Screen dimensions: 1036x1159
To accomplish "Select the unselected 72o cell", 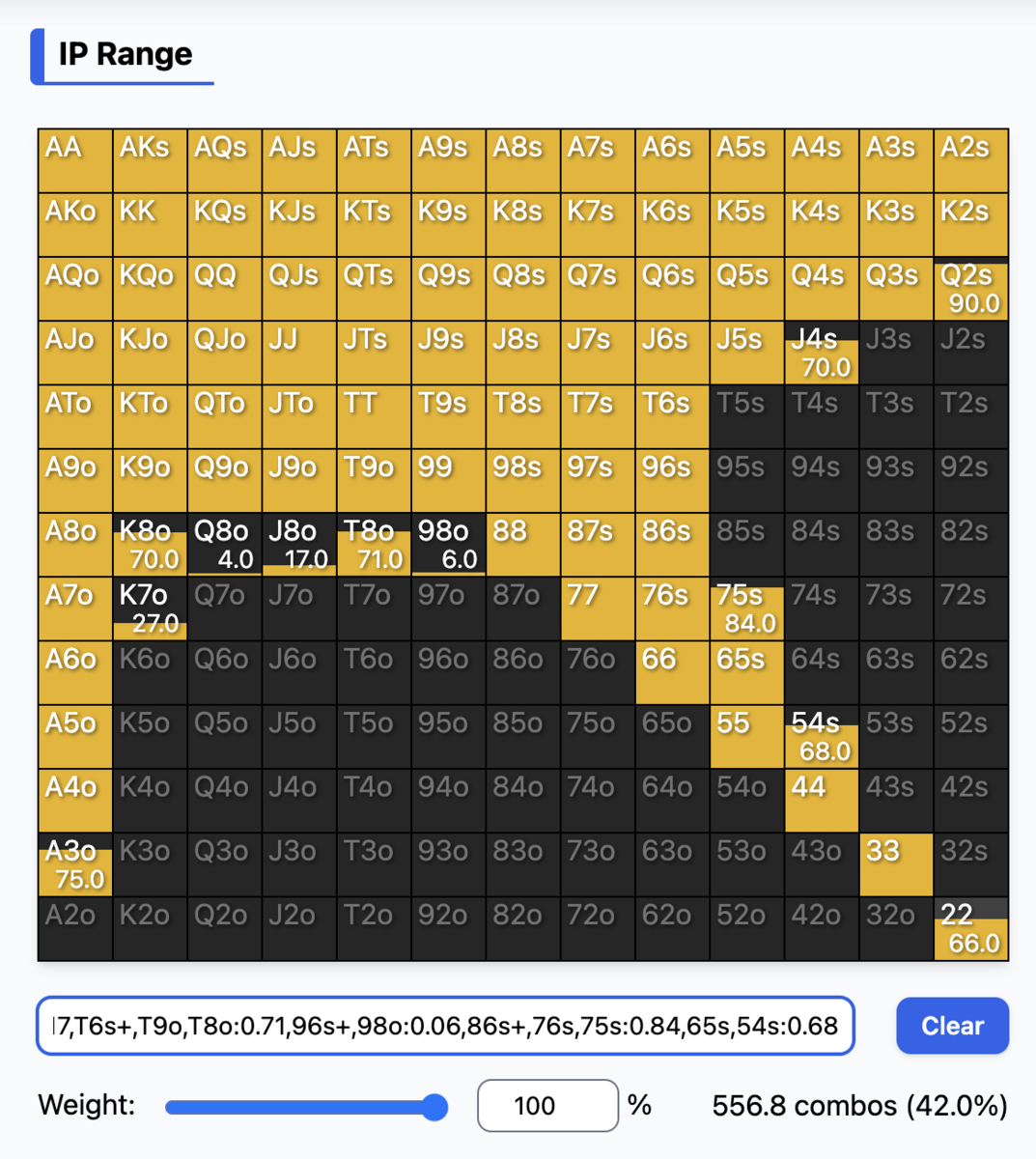I will [x=598, y=929].
